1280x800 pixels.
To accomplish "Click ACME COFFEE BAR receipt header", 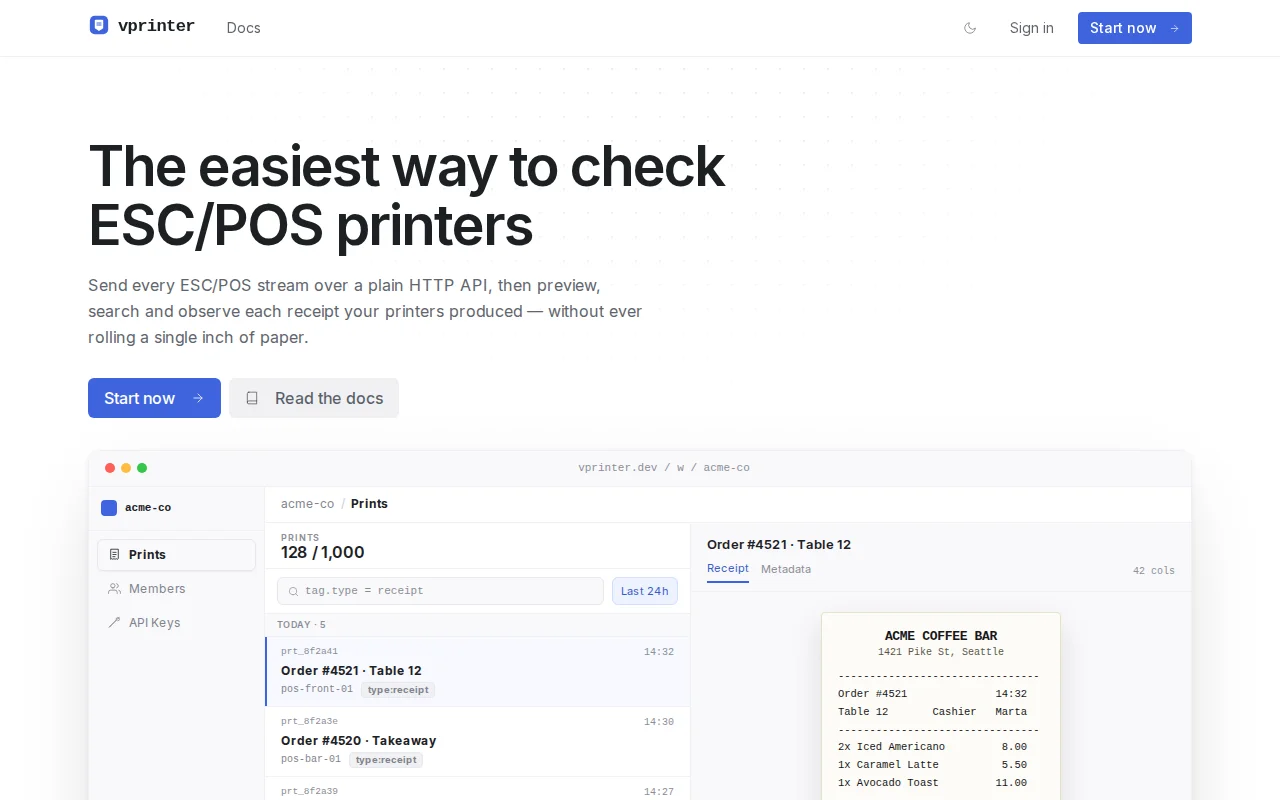I will click(x=941, y=636).
